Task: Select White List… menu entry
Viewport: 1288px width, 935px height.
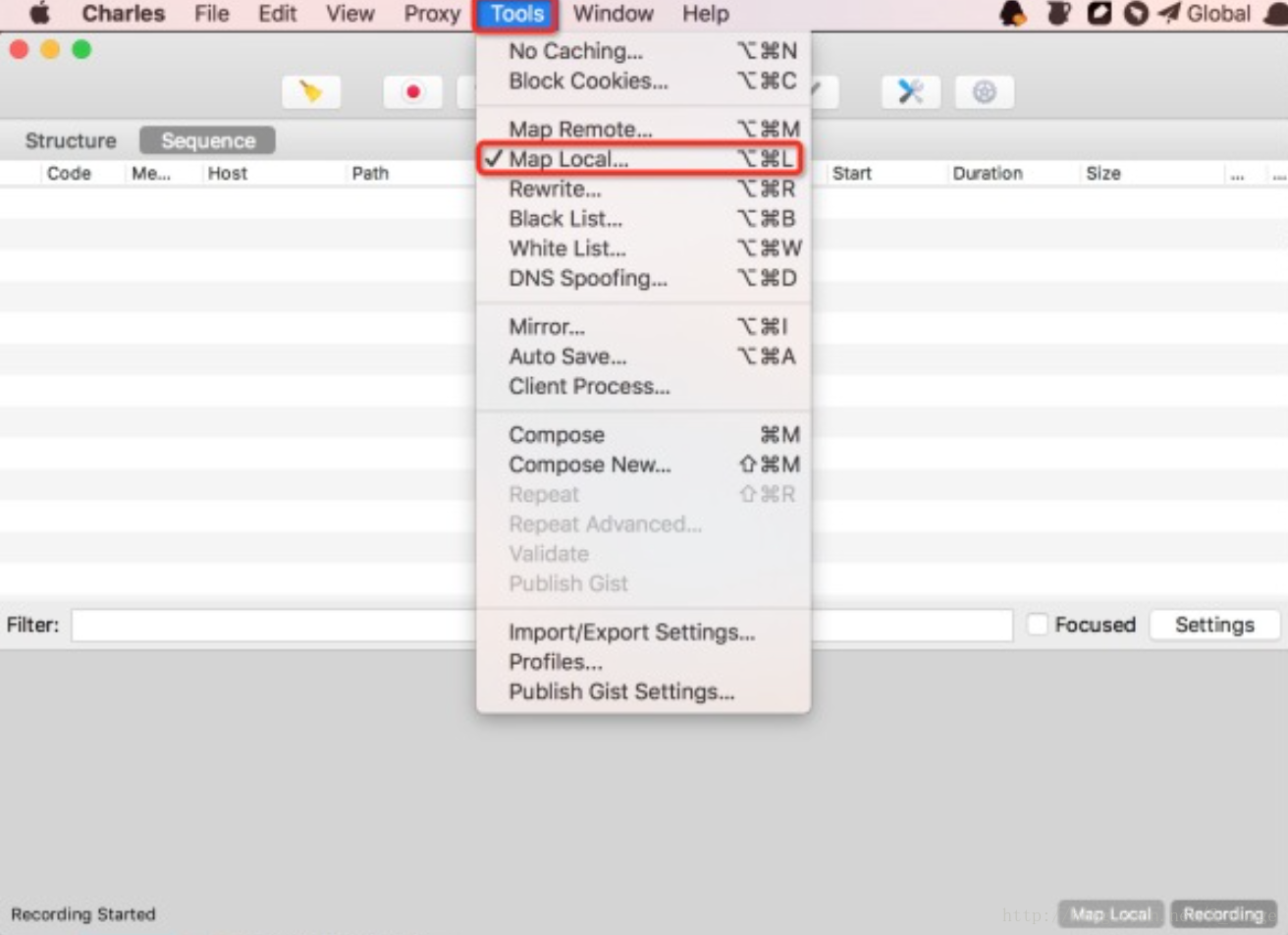Action: click(x=643, y=248)
